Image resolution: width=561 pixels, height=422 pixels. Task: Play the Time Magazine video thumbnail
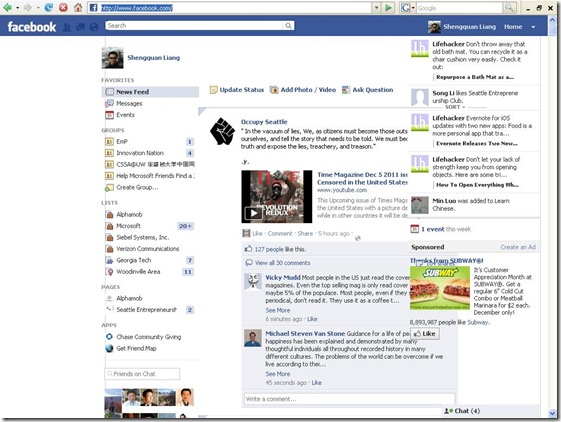[x=277, y=197]
